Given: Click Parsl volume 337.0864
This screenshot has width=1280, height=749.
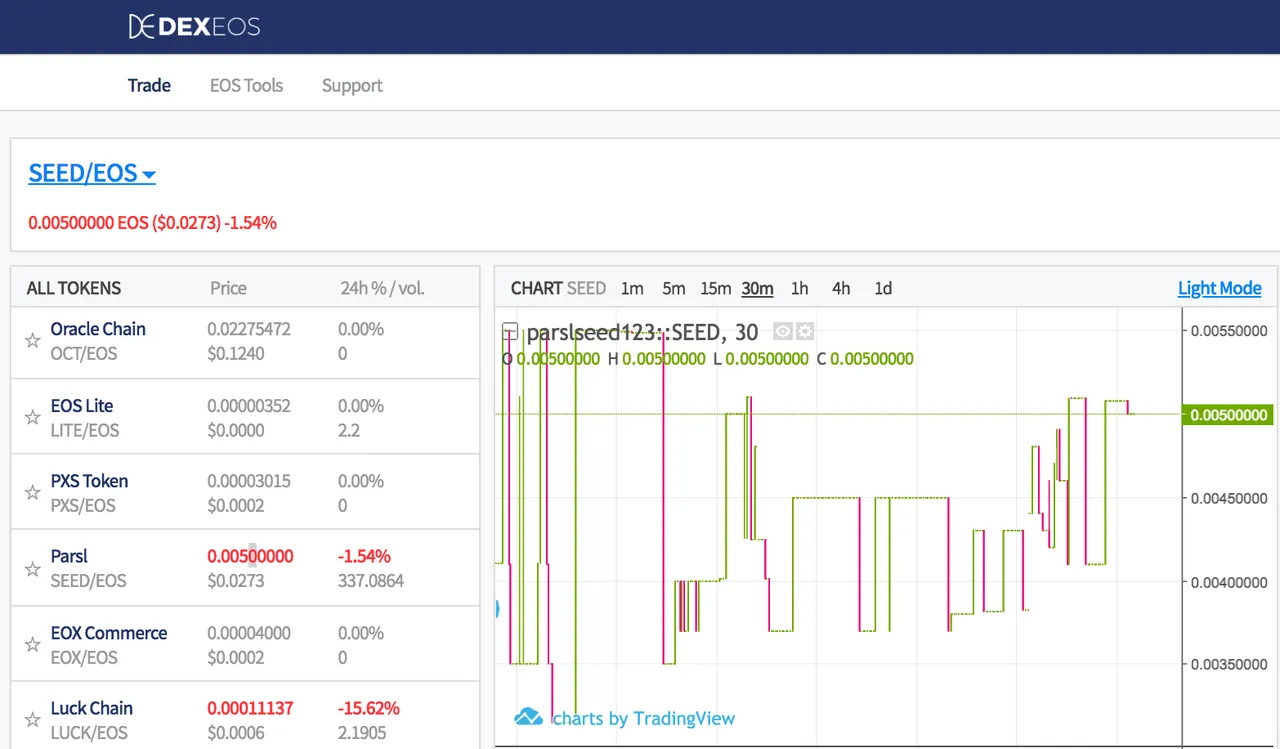Looking at the screenshot, I should pos(371,580).
